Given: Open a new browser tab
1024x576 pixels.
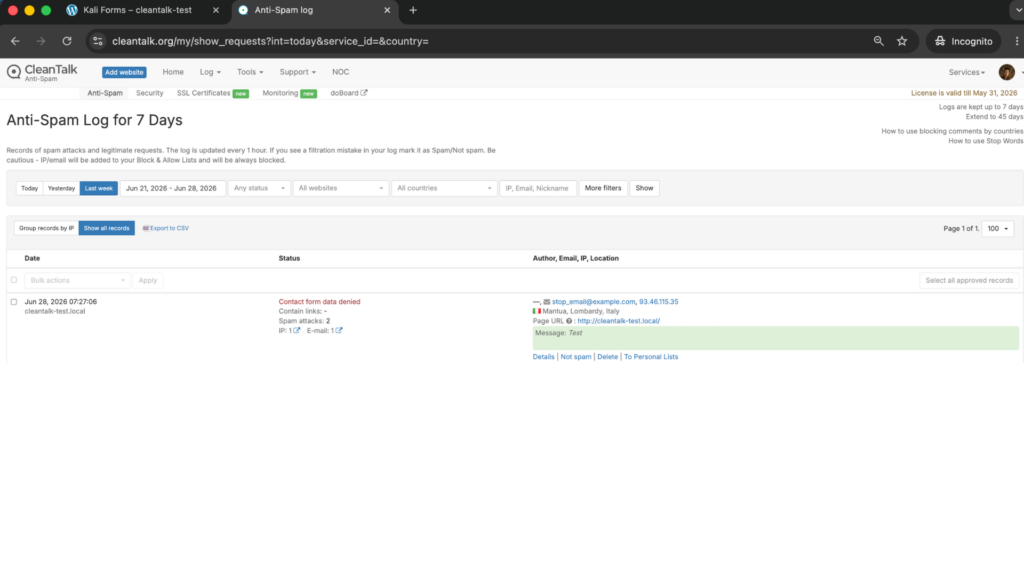Looking at the screenshot, I should click(413, 10).
